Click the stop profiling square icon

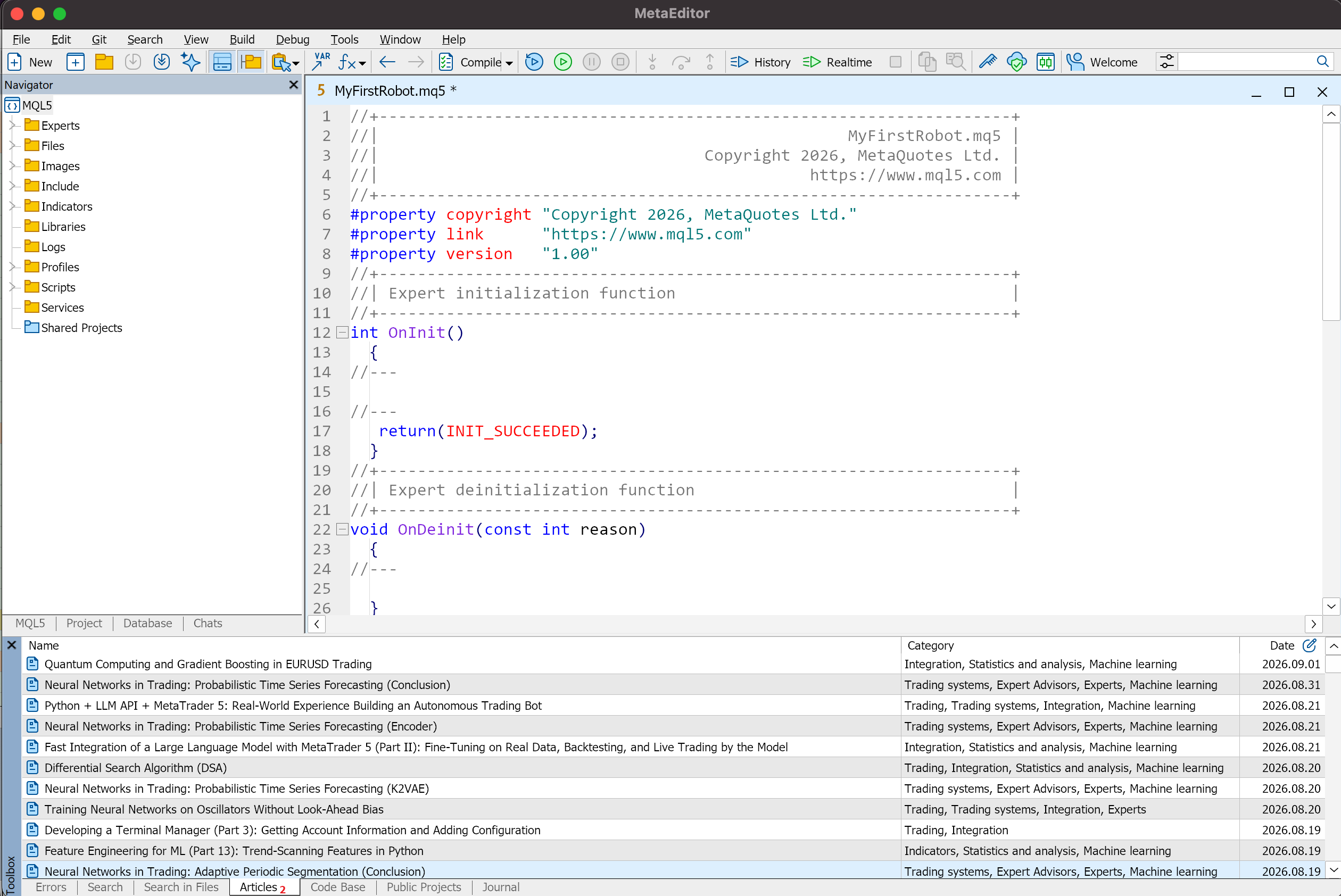896,62
